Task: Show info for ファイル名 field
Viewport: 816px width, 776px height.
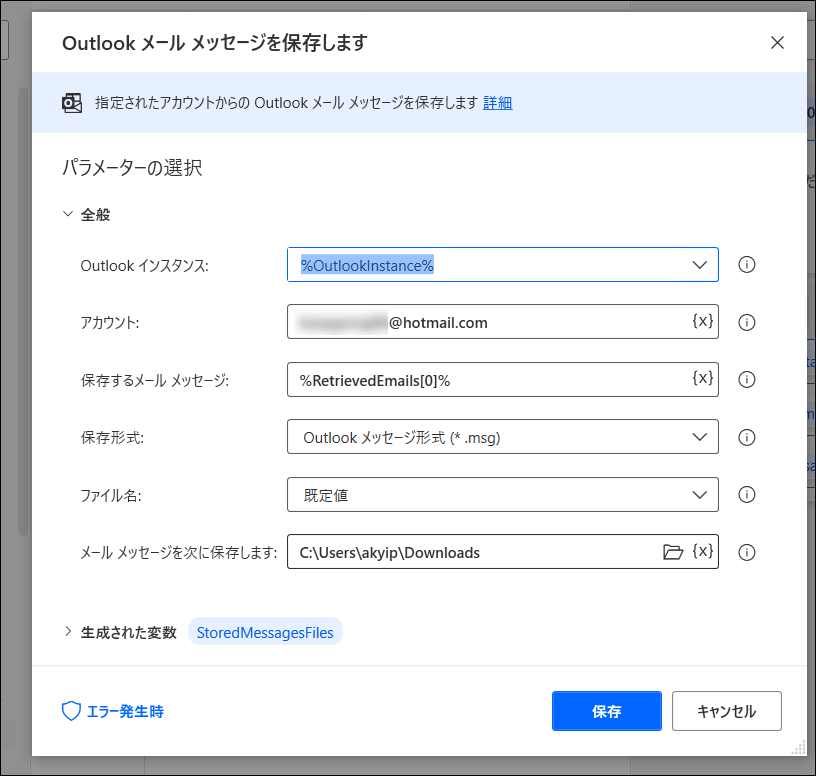Action: (746, 494)
